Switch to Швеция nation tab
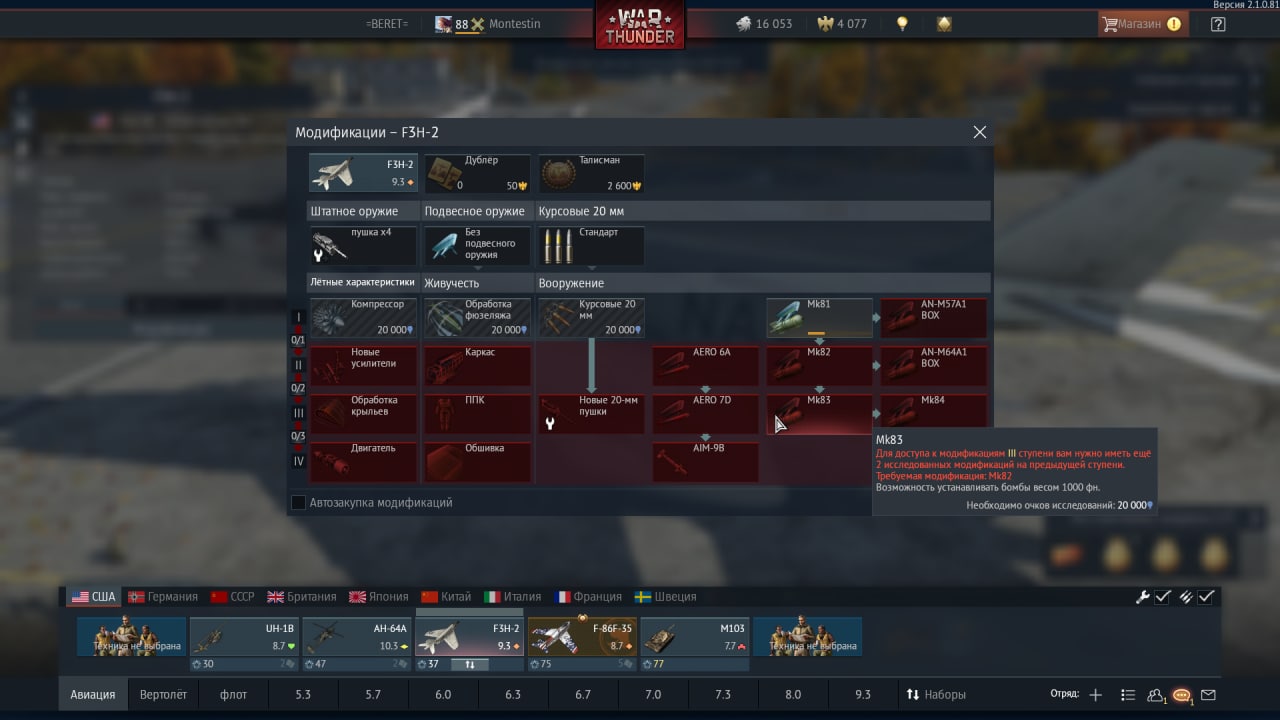Screen dimensions: 1280x720 (x=665, y=597)
